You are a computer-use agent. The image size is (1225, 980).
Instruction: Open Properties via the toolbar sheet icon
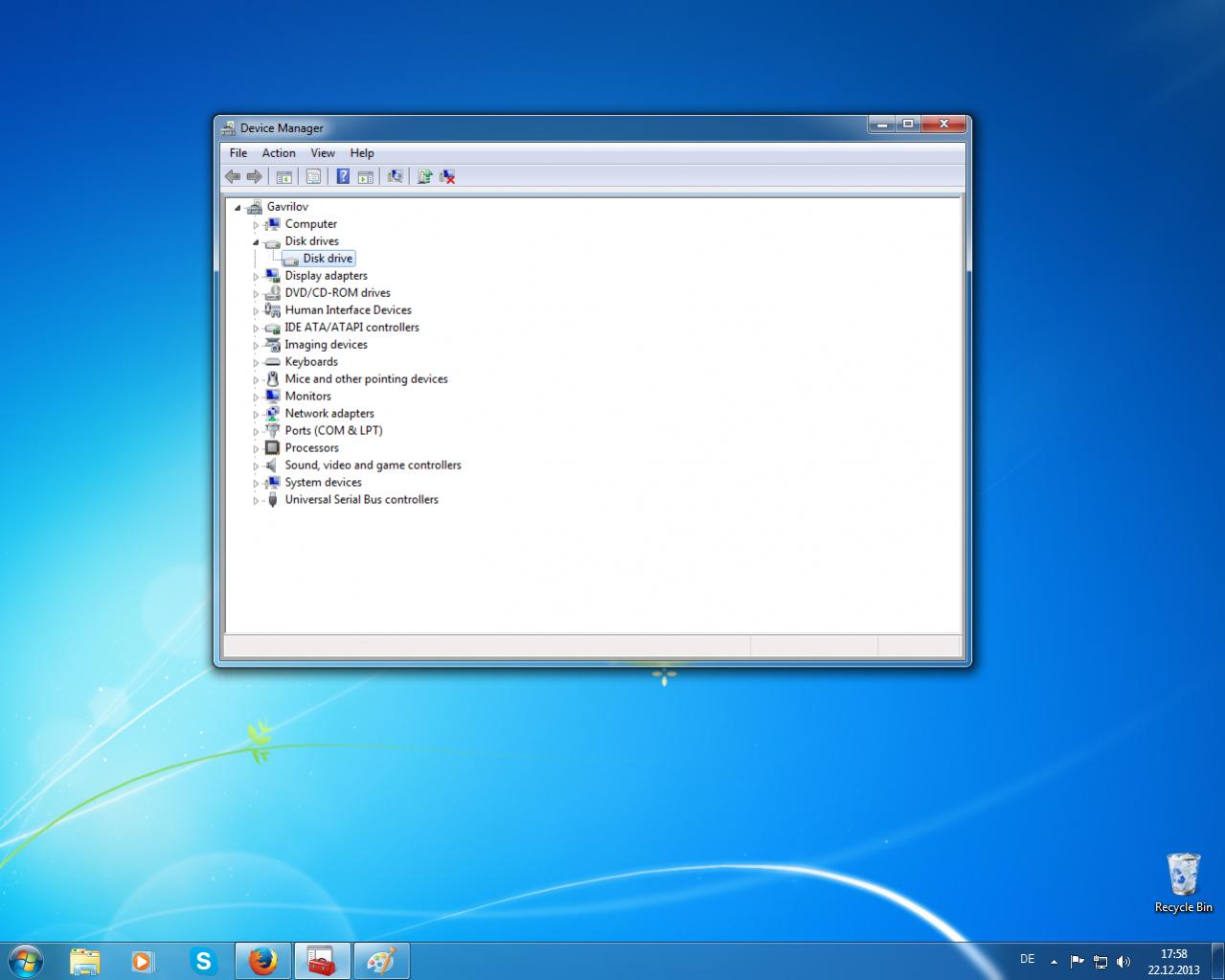[313, 176]
